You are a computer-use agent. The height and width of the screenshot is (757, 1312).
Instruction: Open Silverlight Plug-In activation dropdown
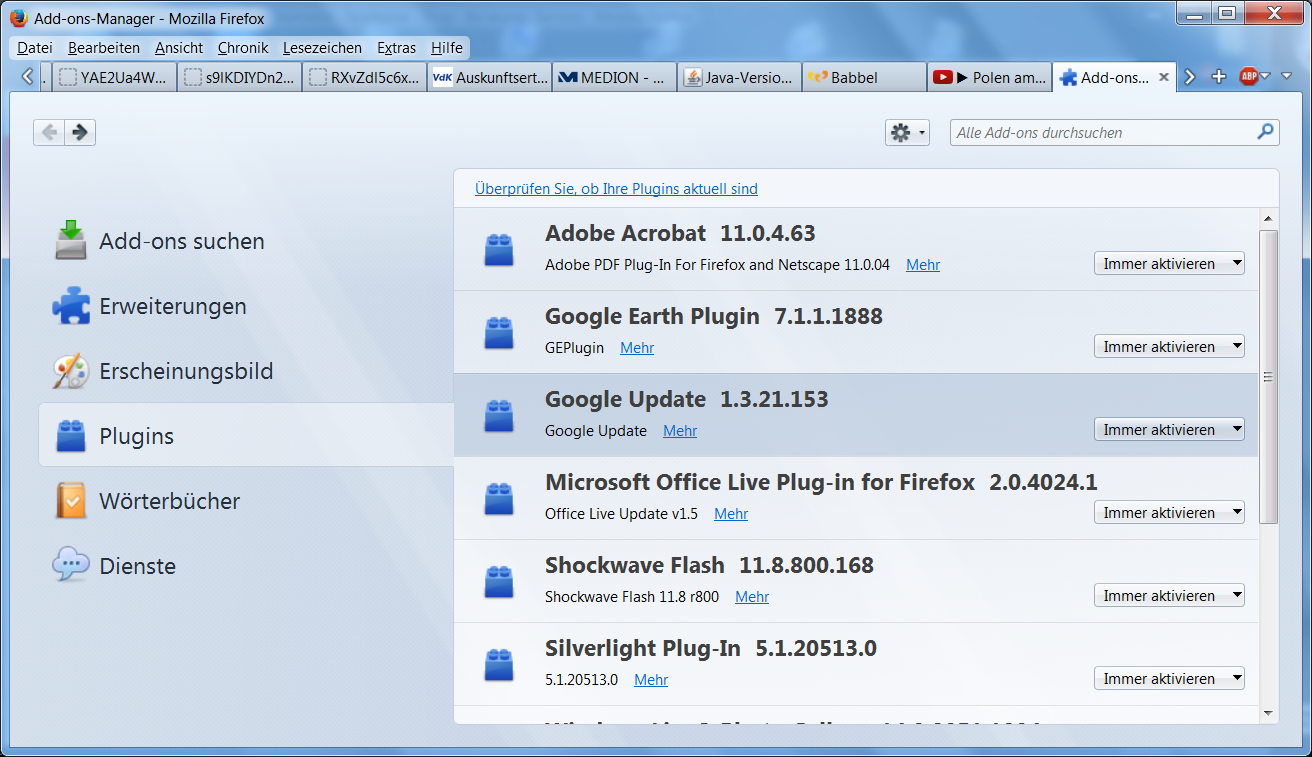pyautogui.click(x=1169, y=679)
